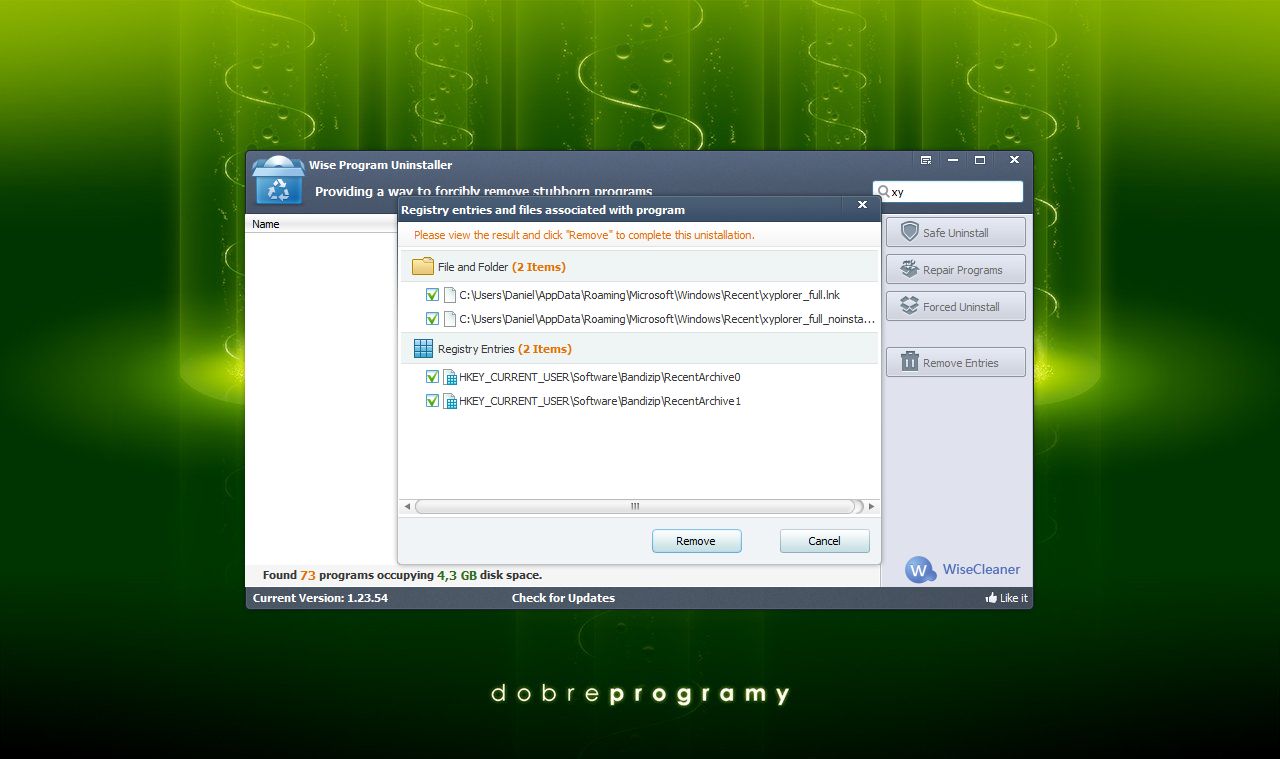
Task: Click the file icon beside xyplorer_full.lnk
Action: tap(450, 295)
